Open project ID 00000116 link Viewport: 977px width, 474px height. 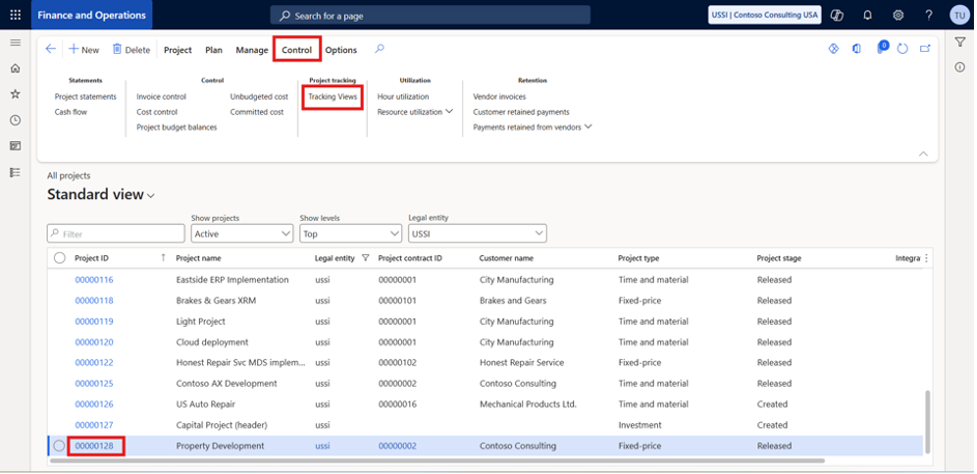94,280
